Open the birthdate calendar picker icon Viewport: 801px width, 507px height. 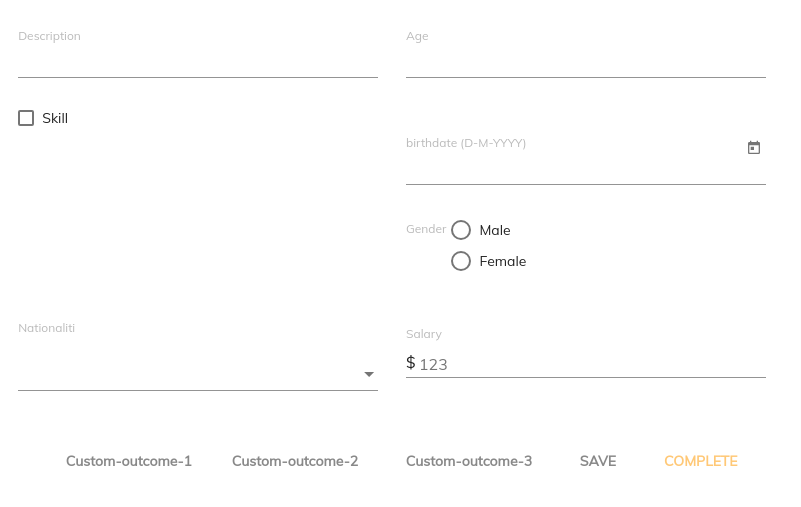(754, 148)
